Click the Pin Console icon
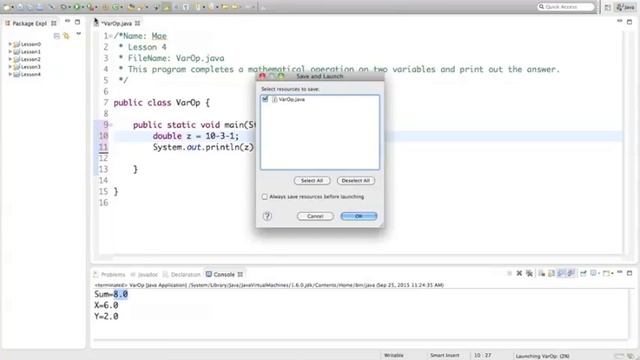Screen dimensions: 640x360 tap(583, 273)
